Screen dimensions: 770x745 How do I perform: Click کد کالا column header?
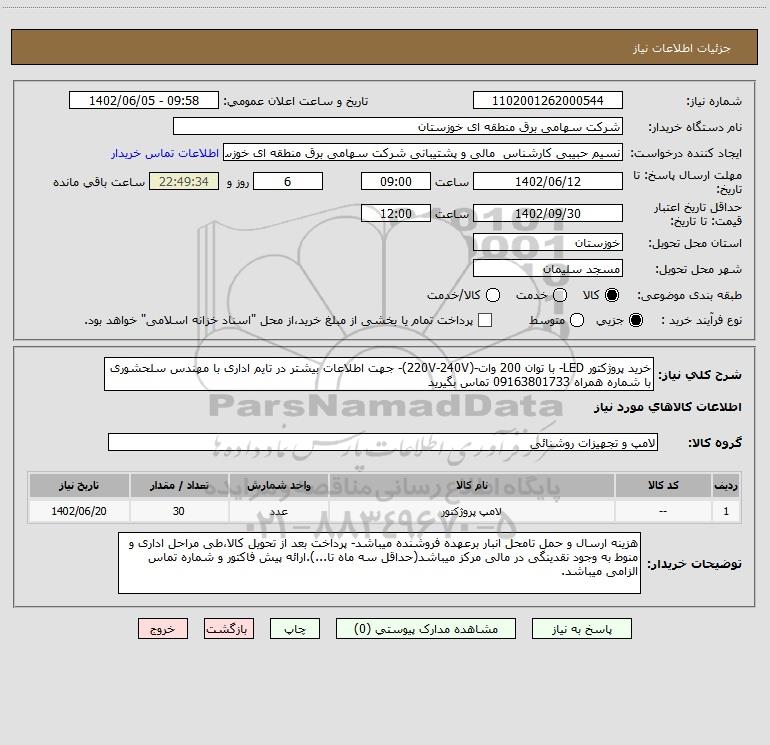pyautogui.click(x=663, y=485)
